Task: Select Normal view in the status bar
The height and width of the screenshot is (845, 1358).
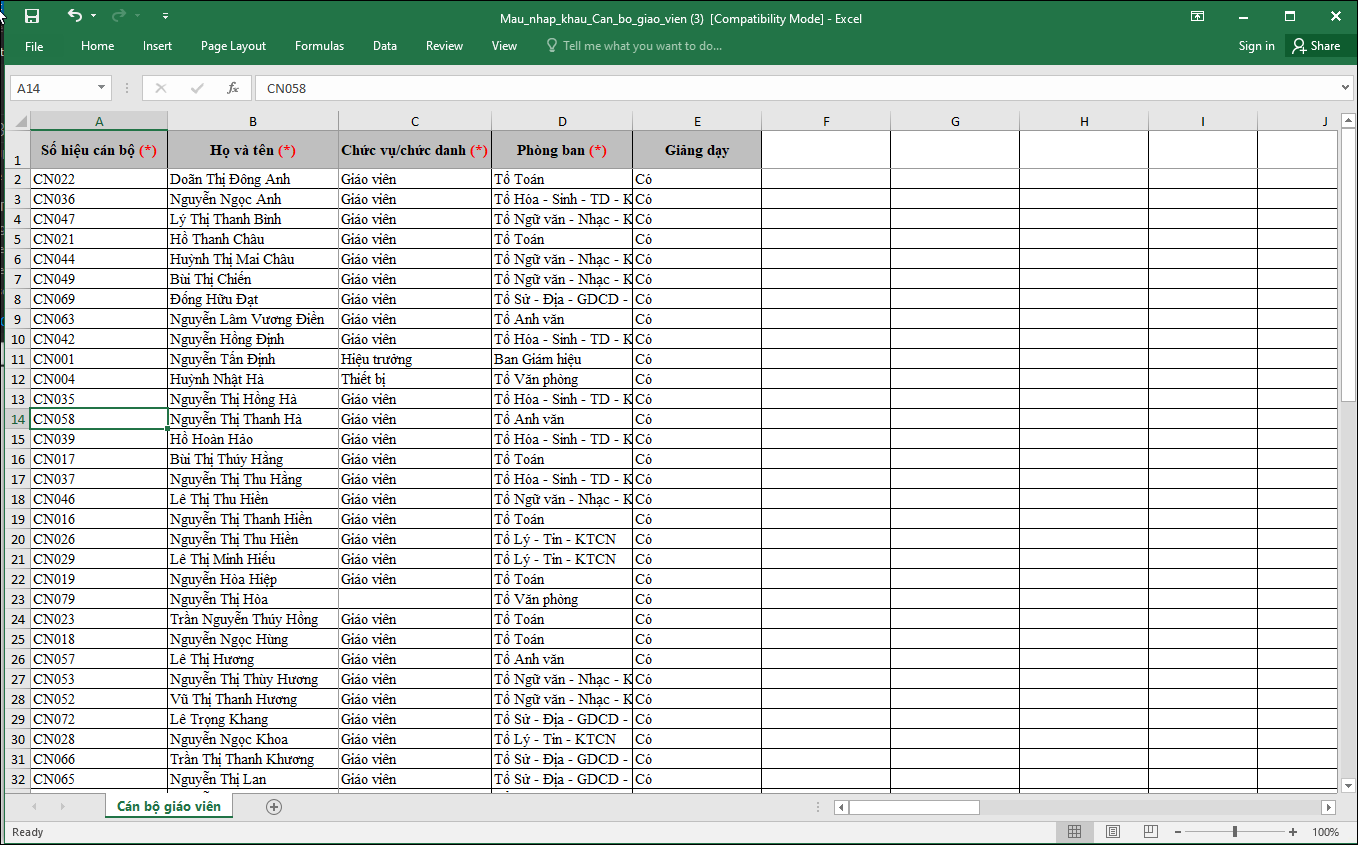Action: (1075, 832)
